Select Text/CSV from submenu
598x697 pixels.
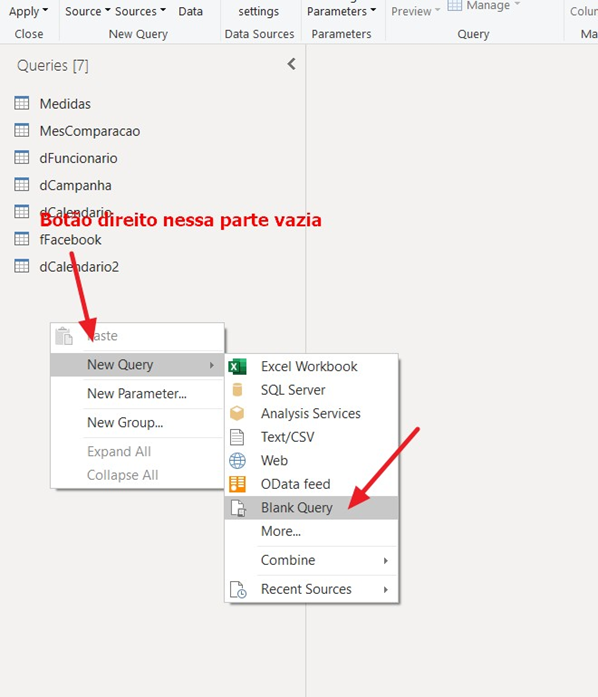pyautogui.click(x=311, y=437)
